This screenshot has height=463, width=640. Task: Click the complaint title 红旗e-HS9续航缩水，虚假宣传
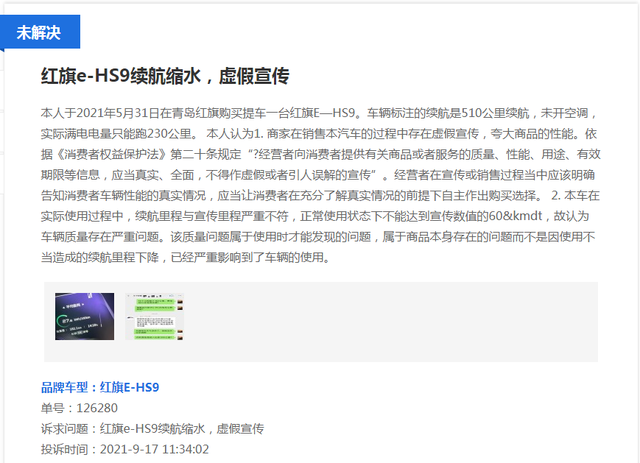pos(165,76)
